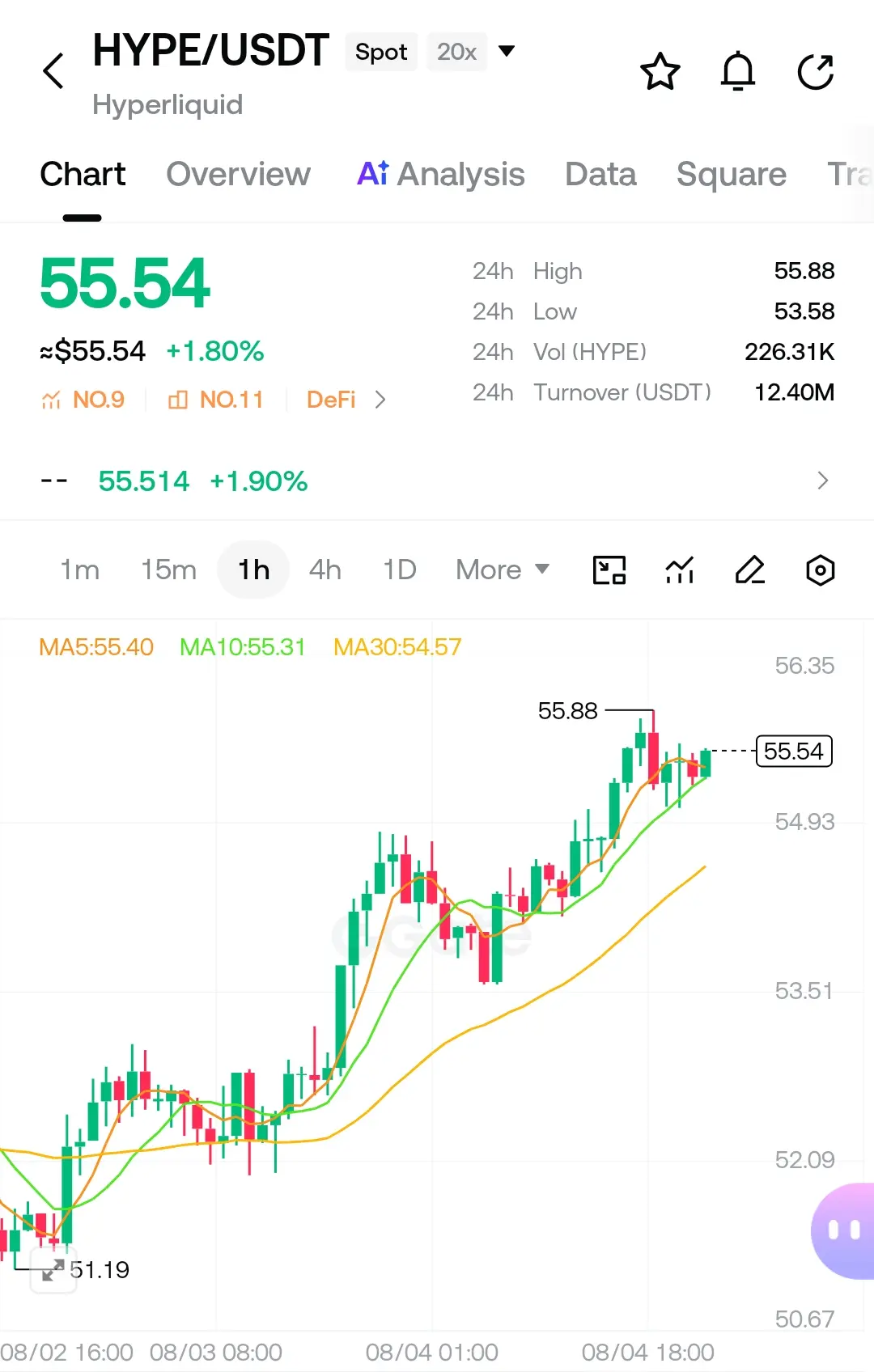Tap the 24h Low value 53.58
Viewport: 874px width, 1372px height.
pos(804,311)
